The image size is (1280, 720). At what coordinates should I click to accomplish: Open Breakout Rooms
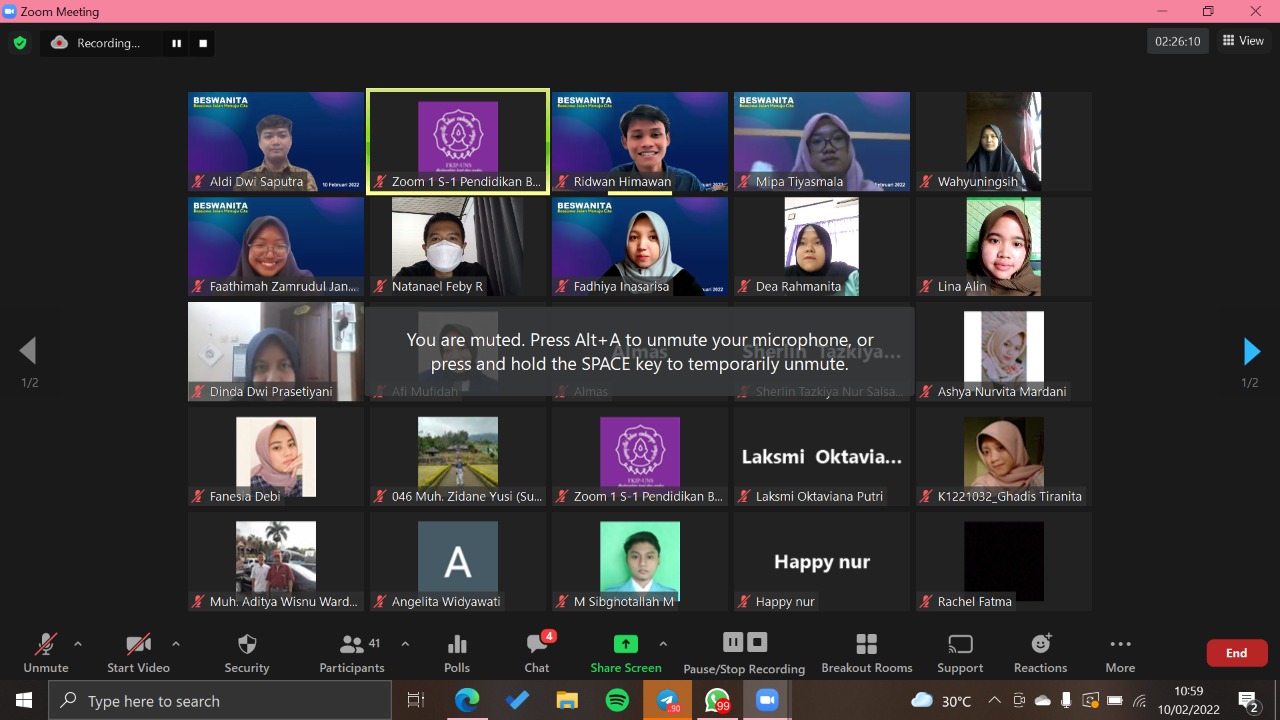pos(866,652)
